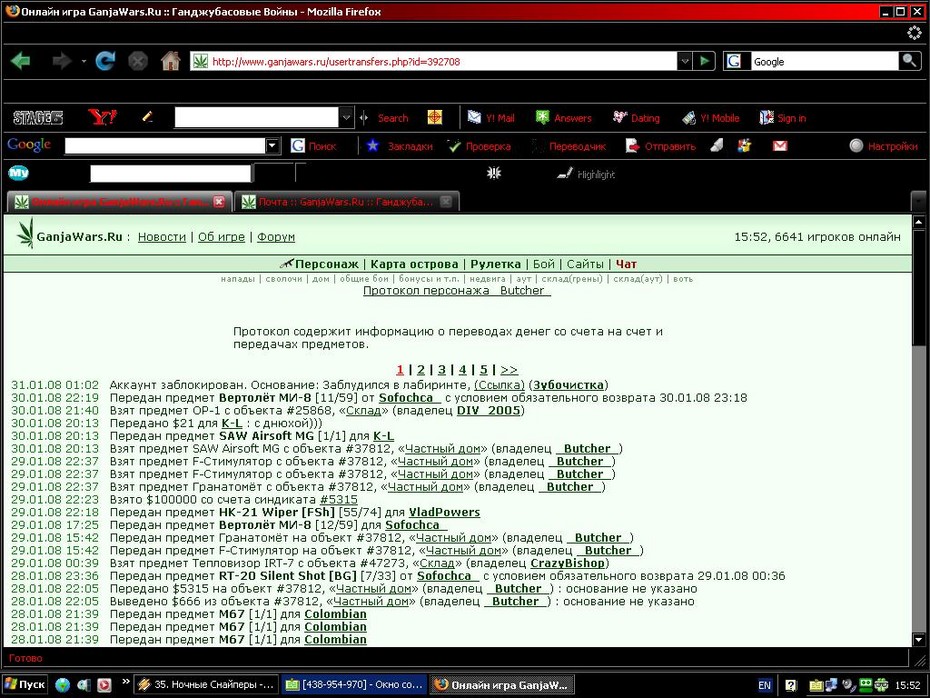Click Google toolbar highlighter pen icon

716,145
